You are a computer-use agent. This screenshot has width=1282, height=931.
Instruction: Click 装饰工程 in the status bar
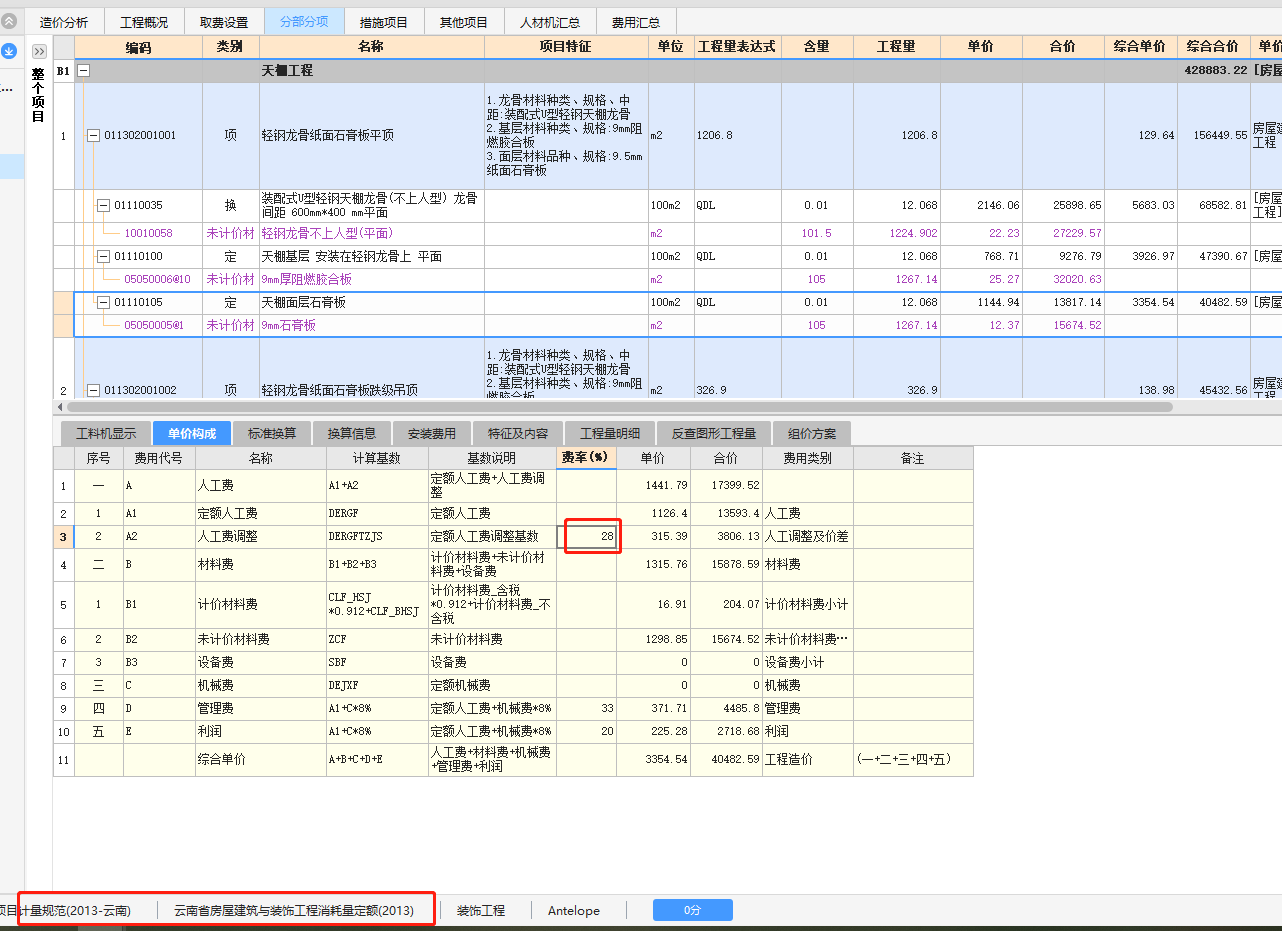[x=481, y=910]
